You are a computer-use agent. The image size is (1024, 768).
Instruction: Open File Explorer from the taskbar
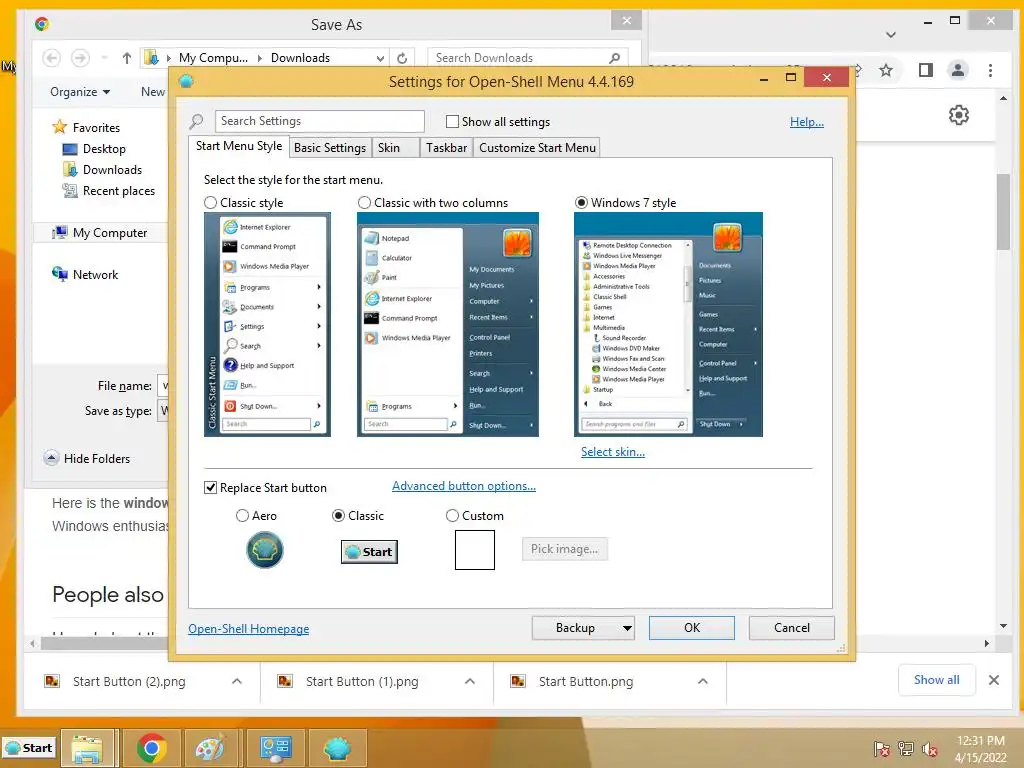87,748
